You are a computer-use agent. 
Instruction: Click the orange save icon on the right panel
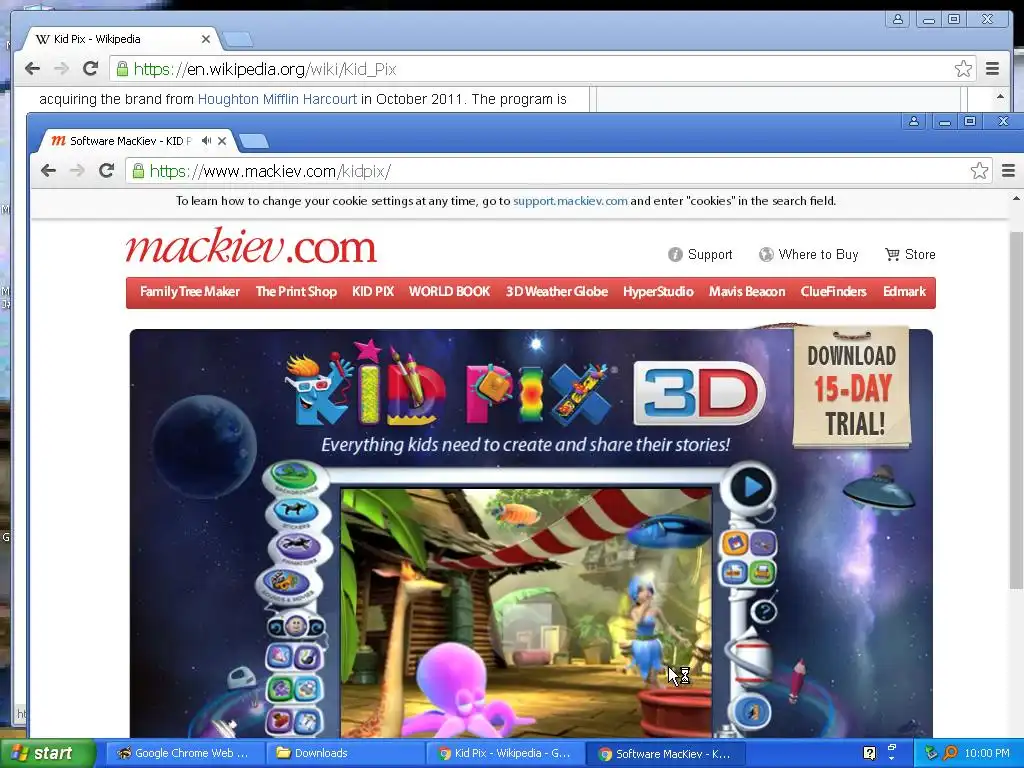click(x=734, y=543)
